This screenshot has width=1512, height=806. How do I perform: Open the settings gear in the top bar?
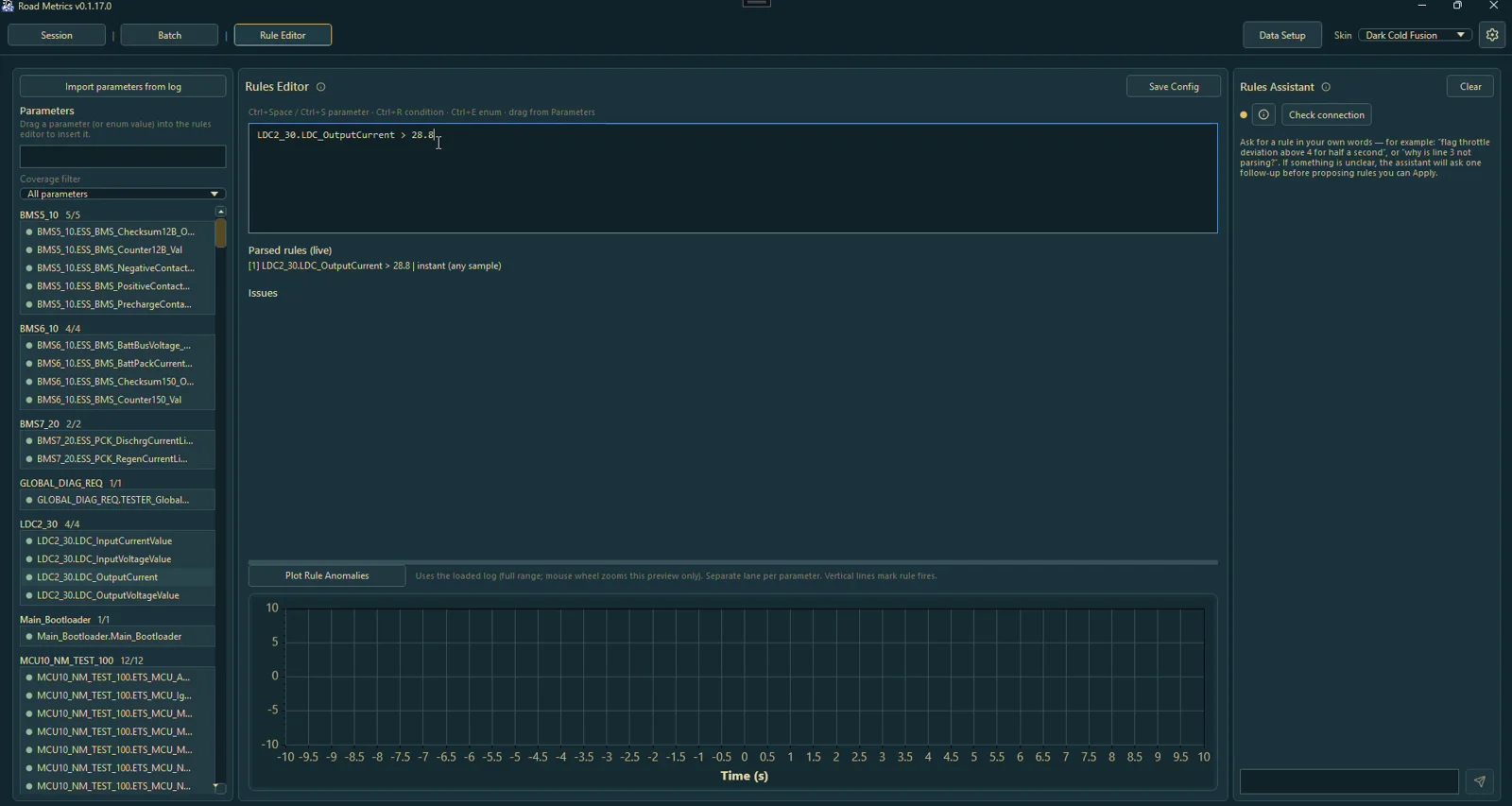pyautogui.click(x=1492, y=35)
